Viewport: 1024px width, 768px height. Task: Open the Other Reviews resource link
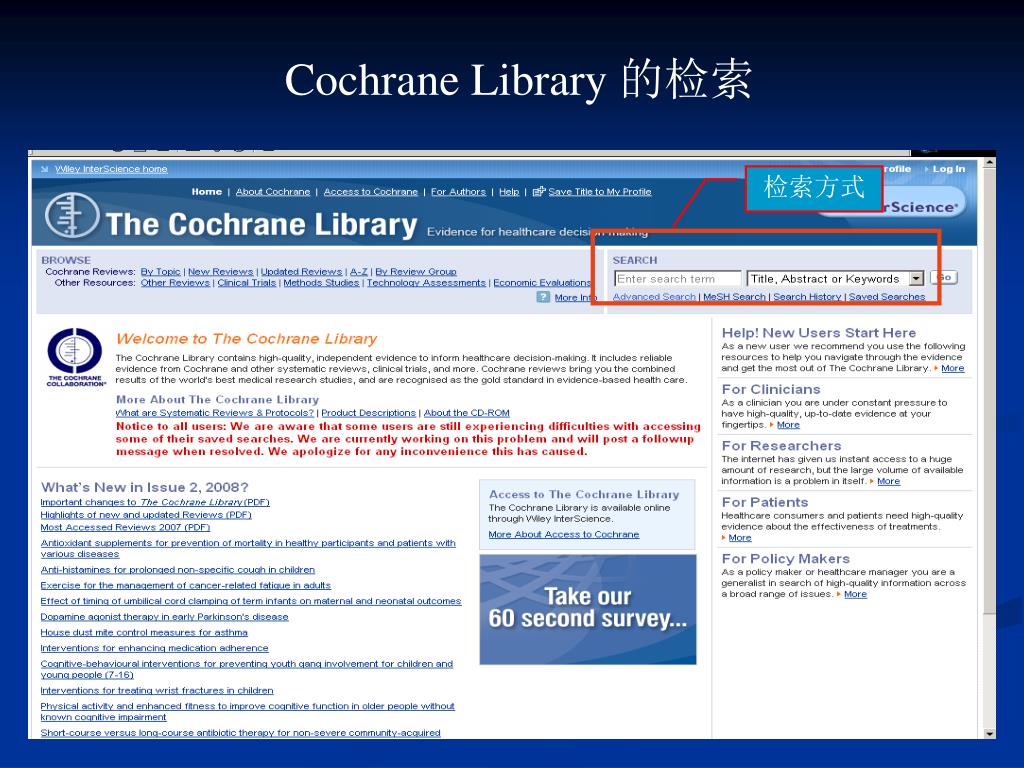pos(175,283)
